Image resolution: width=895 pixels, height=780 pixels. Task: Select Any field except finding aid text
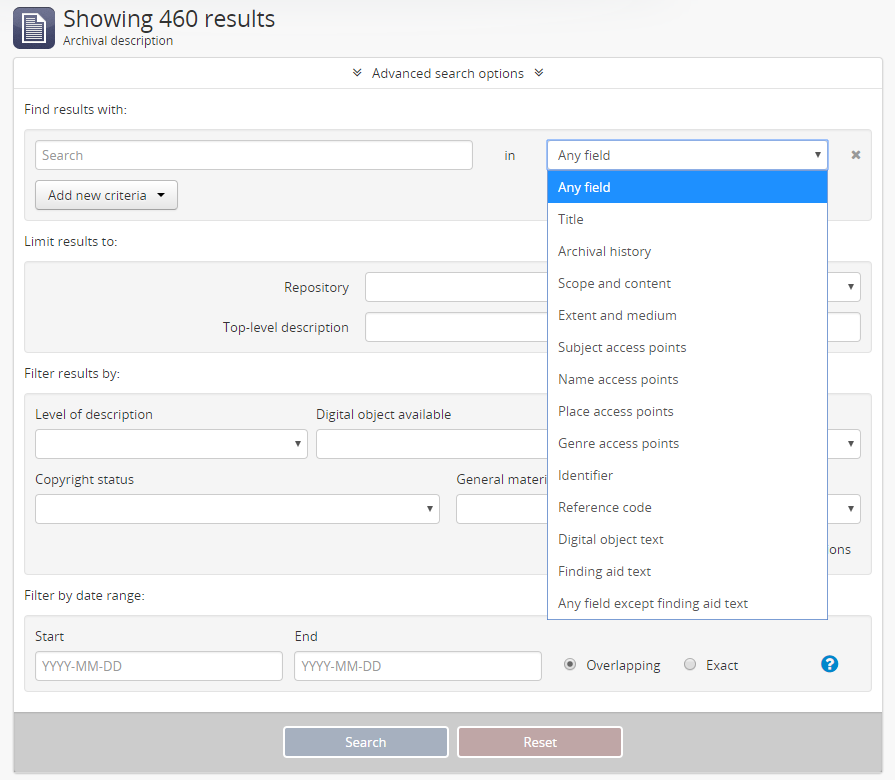pyautogui.click(x=652, y=603)
